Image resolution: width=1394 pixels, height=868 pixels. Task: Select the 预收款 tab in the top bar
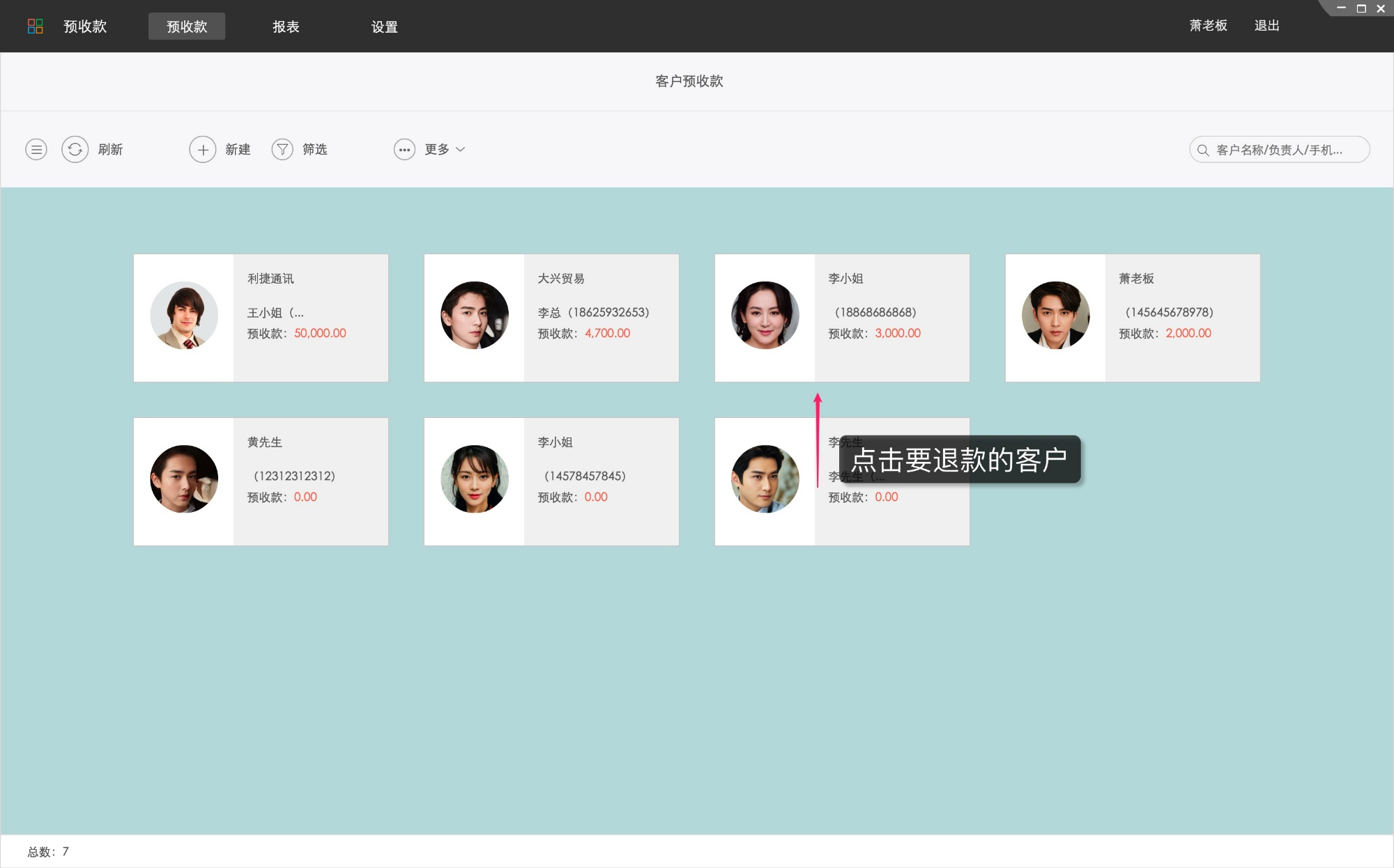(186, 26)
